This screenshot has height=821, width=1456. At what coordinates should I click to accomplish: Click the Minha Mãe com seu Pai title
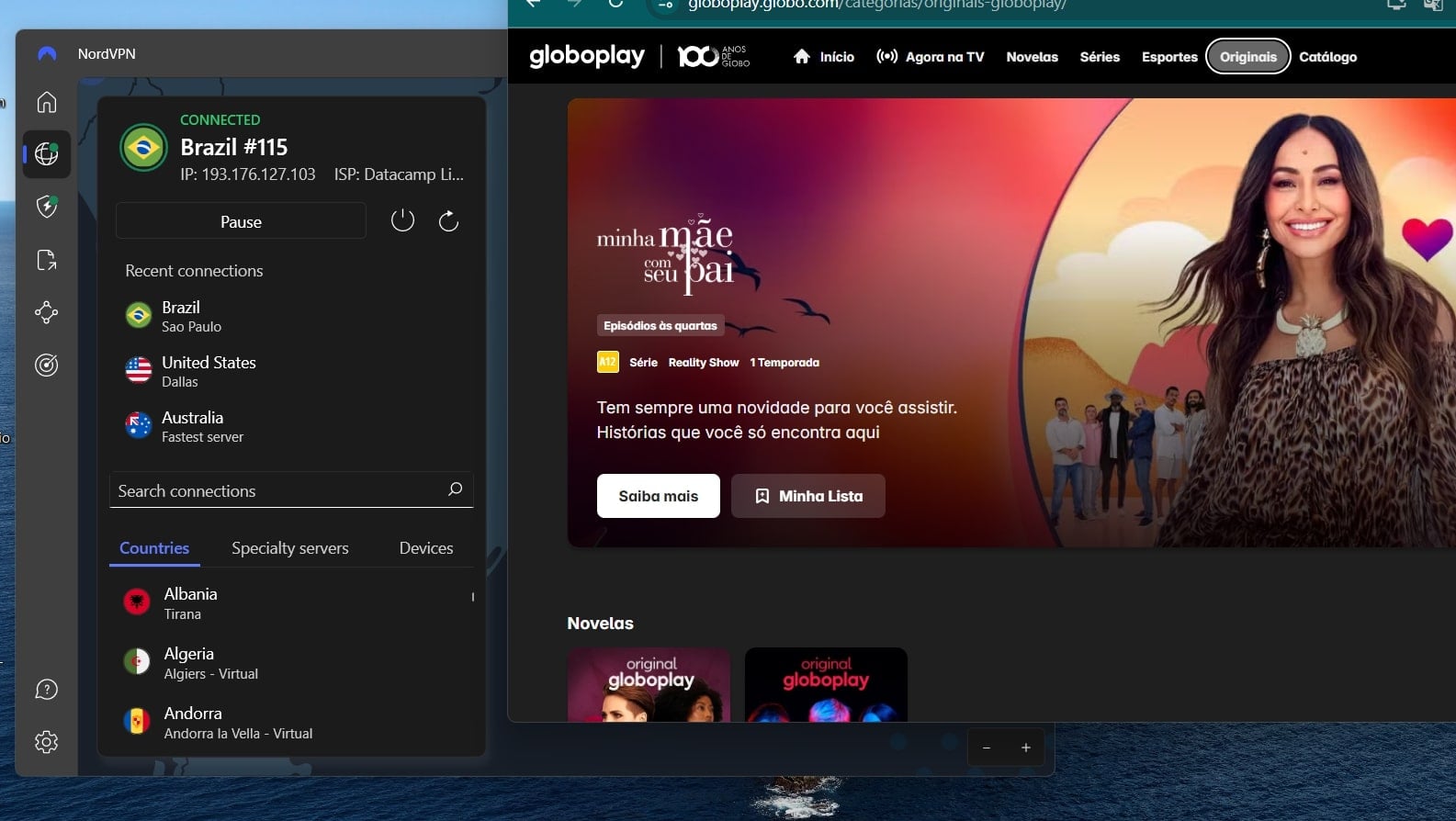coord(667,254)
